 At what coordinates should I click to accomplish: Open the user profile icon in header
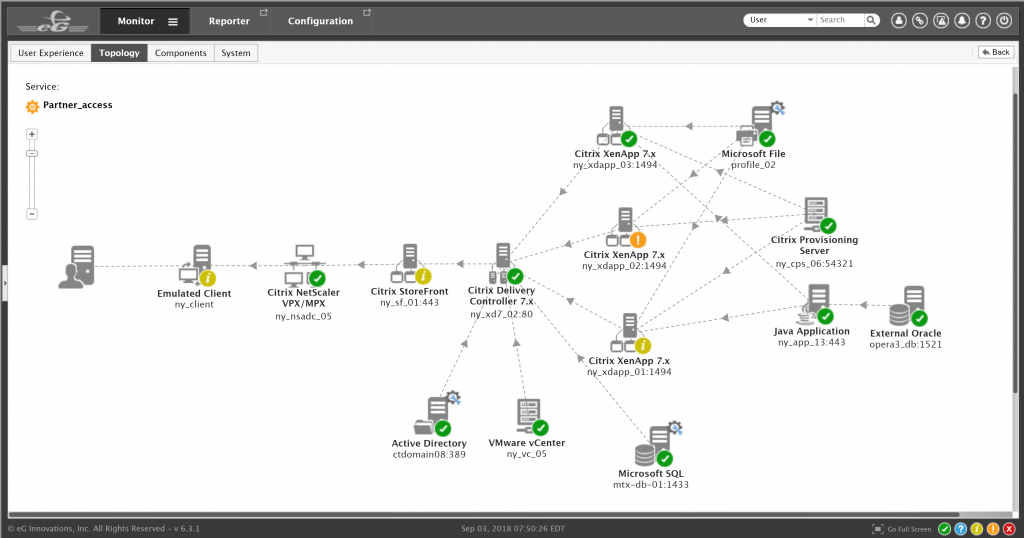click(899, 20)
